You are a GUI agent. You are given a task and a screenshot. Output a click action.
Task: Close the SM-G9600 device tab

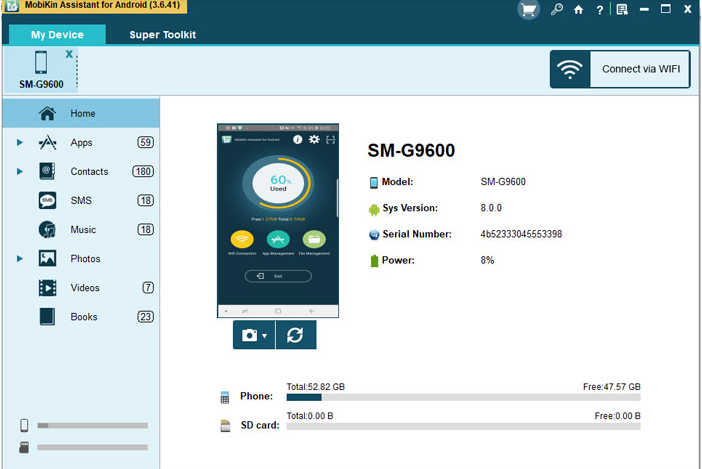(x=68, y=54)
